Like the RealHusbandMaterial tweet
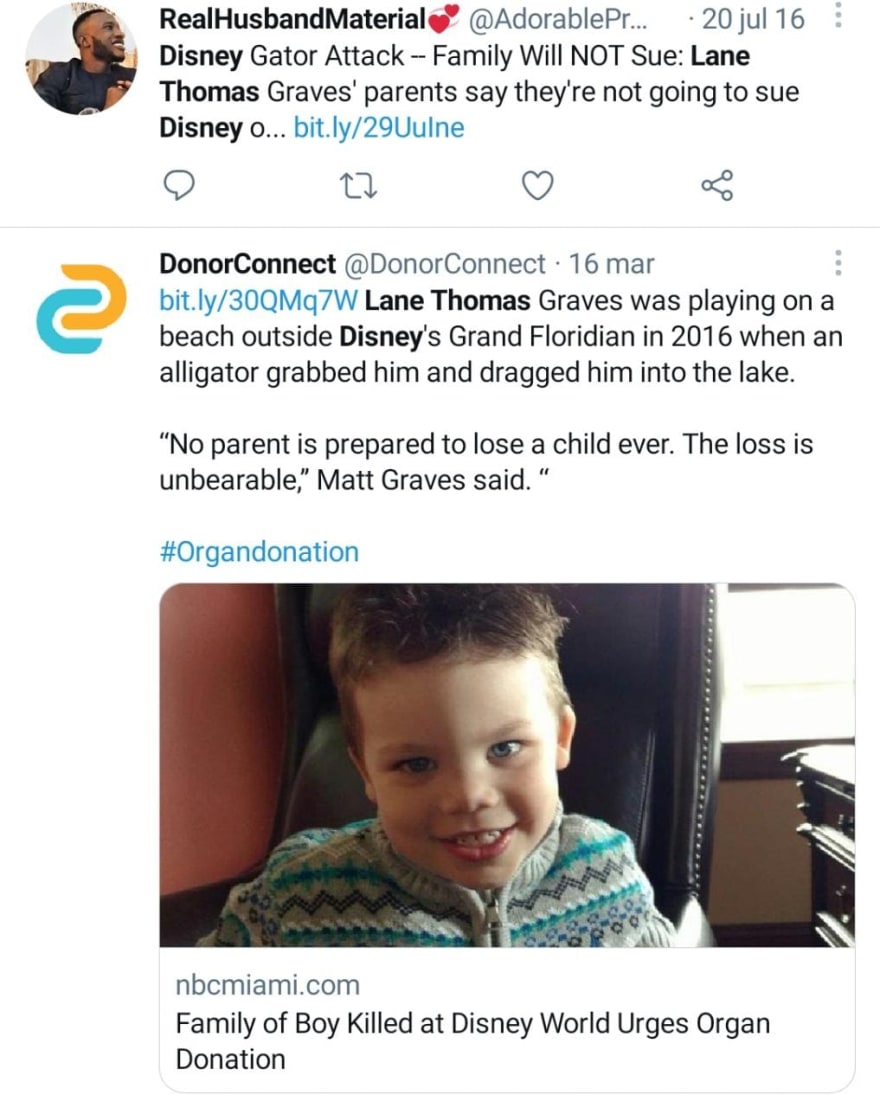The width and height of the screenshot is (880, 1108). [538, 185]
